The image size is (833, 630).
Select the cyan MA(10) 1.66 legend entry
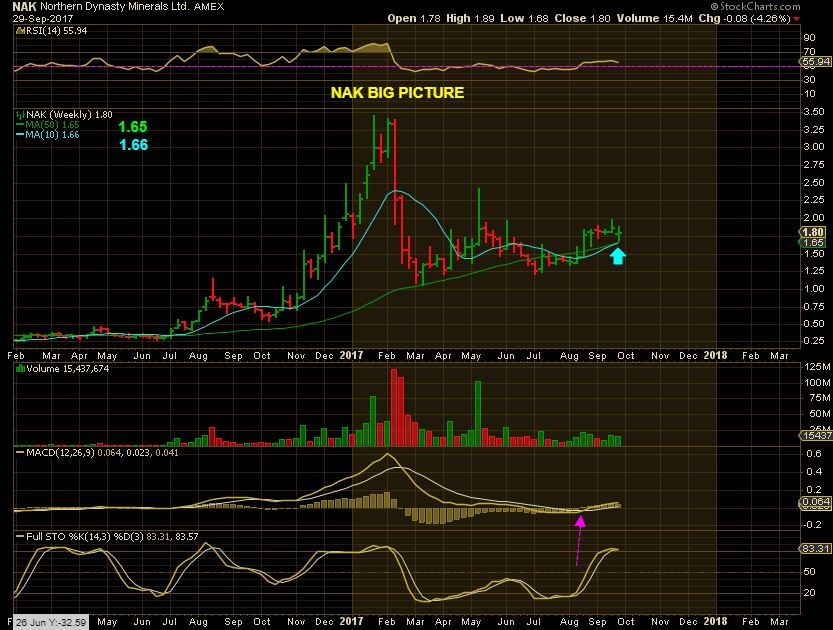click(48, 135)
